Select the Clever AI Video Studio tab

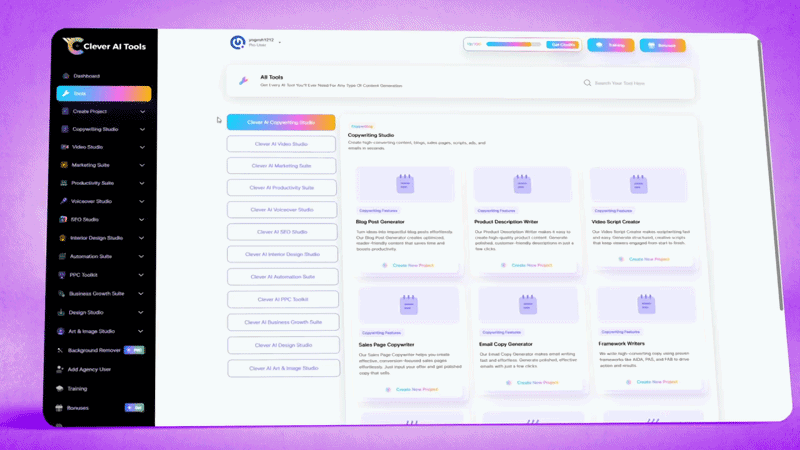pyautogui.click(x=281, y=144)
